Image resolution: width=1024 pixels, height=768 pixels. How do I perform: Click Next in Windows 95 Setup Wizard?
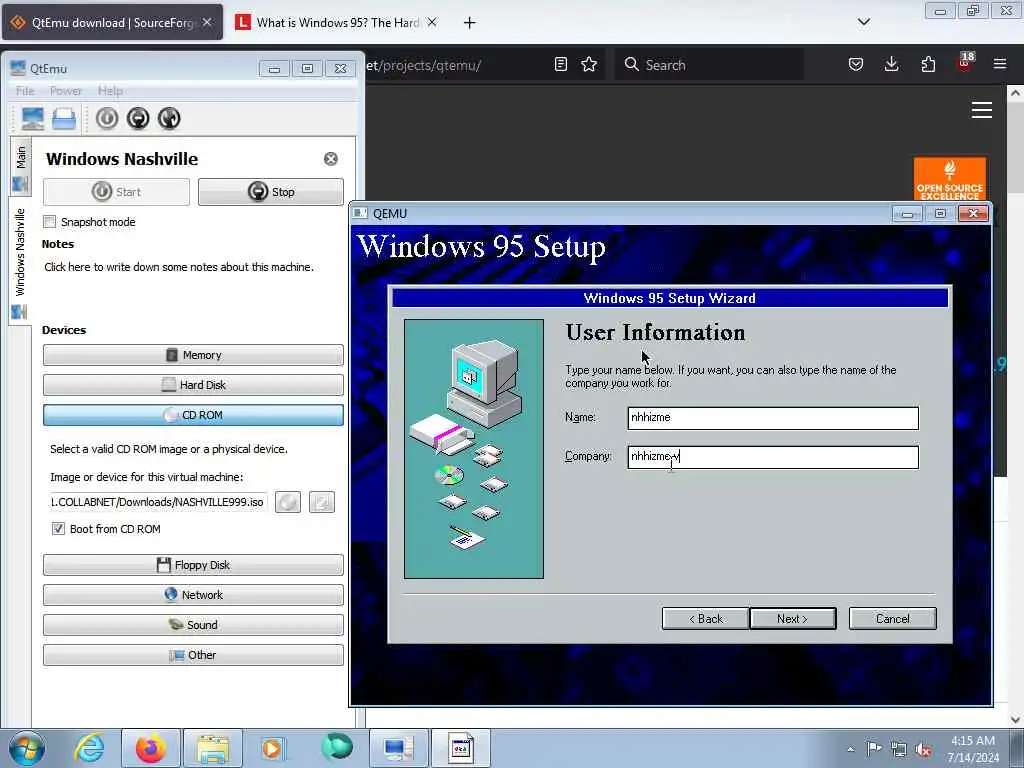(793, 618)
